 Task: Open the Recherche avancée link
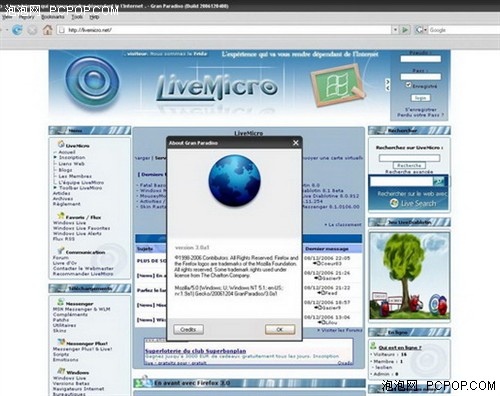click(409, 172)
